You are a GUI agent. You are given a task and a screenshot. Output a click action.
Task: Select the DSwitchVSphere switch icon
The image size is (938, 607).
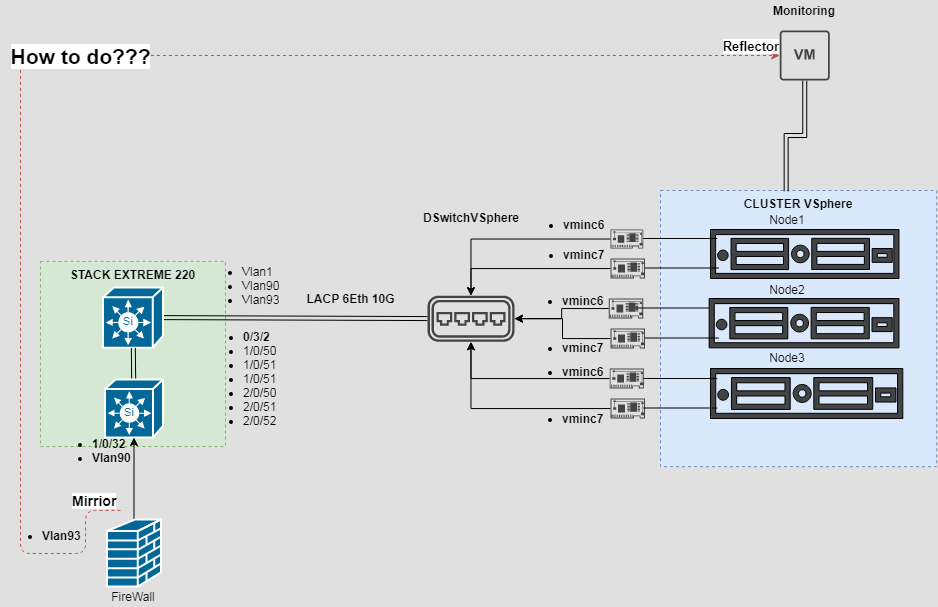pyautogui.click(x=471, y=319)
